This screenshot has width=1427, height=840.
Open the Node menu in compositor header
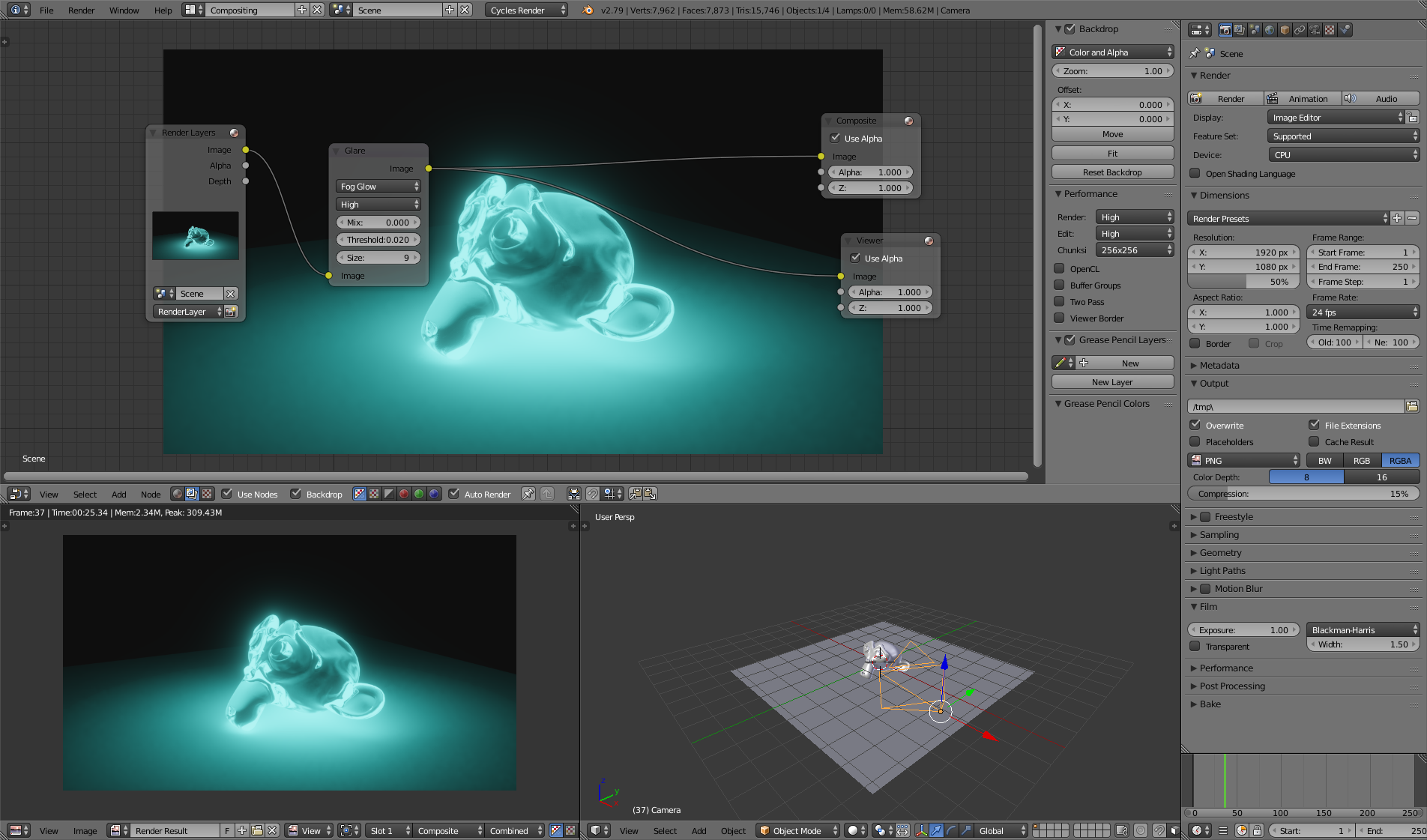[x=151, y=494]
